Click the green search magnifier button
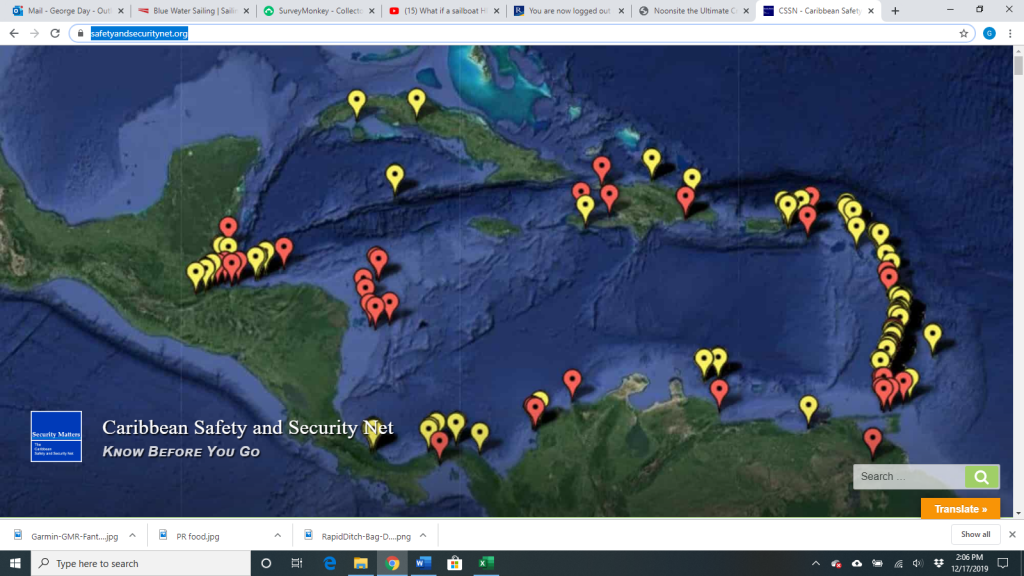This screenshot has height=576, width=1024. (x=981, y=477)
